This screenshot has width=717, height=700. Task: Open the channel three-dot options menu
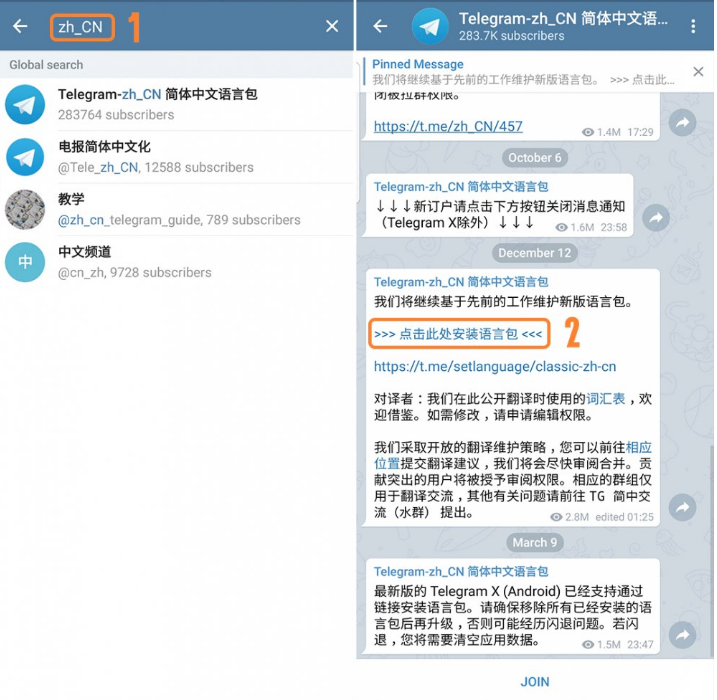(x=693, y=26)
